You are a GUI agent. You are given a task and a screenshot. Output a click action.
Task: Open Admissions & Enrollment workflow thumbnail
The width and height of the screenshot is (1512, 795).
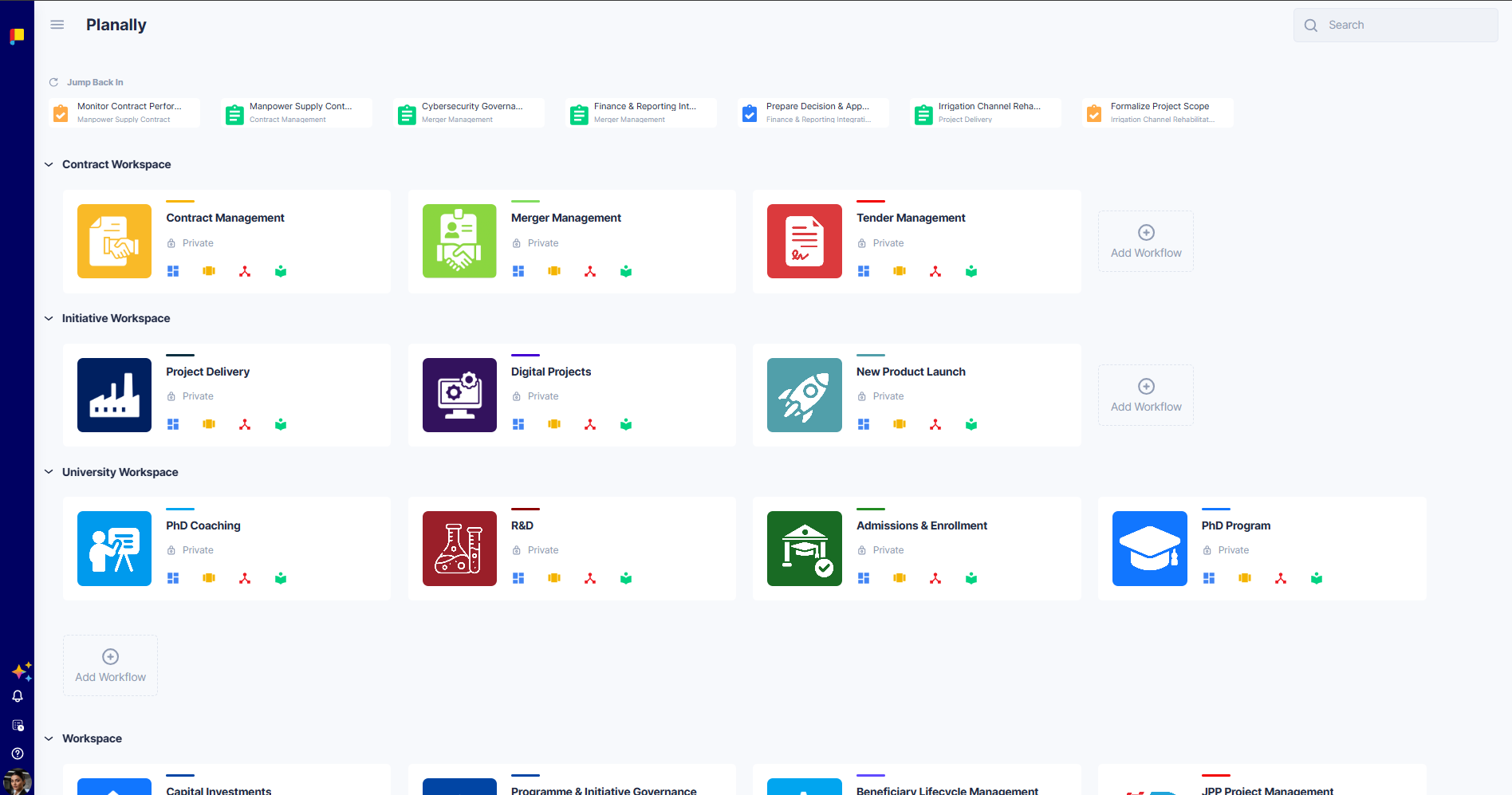[x=805, y=549]
